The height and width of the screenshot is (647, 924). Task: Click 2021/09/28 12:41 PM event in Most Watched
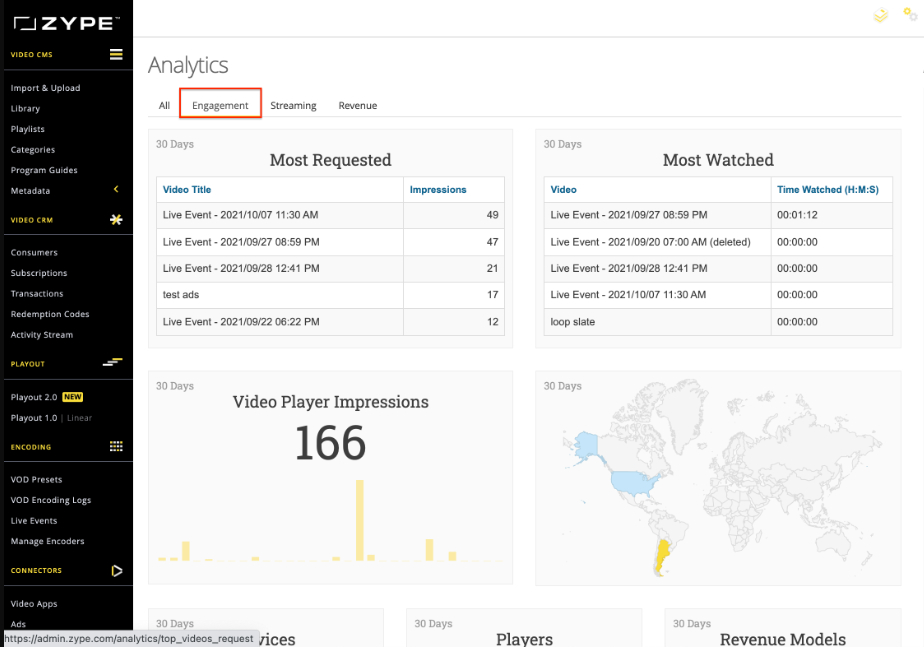point(629,268)
